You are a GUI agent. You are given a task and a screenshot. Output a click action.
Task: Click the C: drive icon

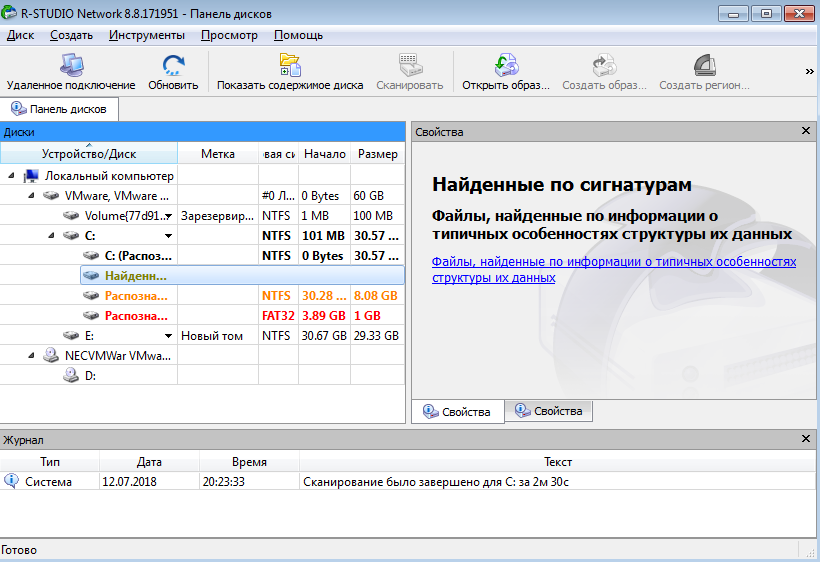(x=71, y=235)
